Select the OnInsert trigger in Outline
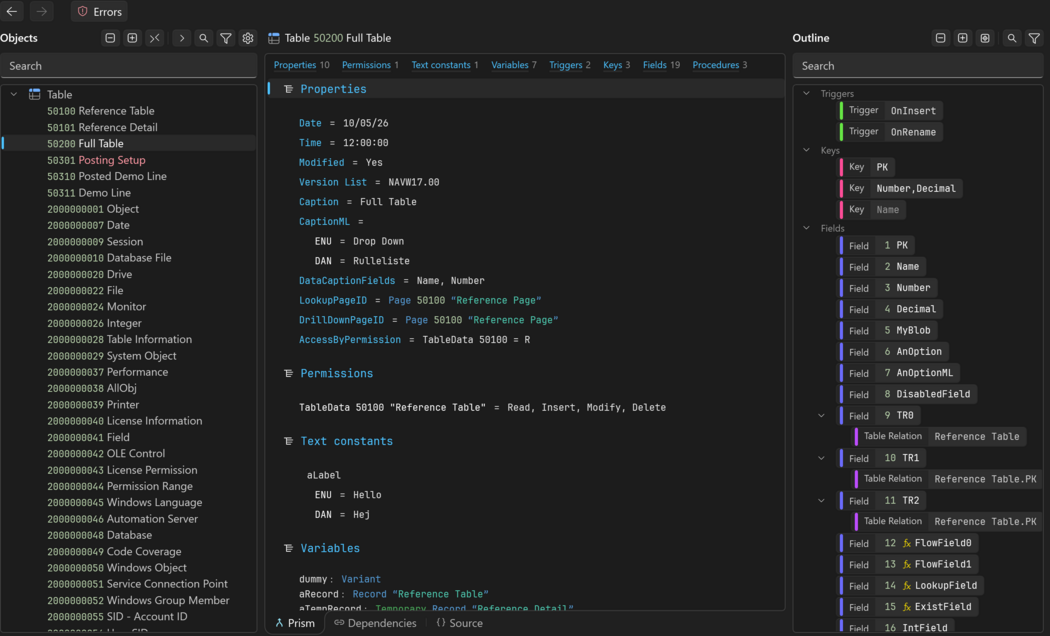1050x636 pixels. (x=891, y=110)
